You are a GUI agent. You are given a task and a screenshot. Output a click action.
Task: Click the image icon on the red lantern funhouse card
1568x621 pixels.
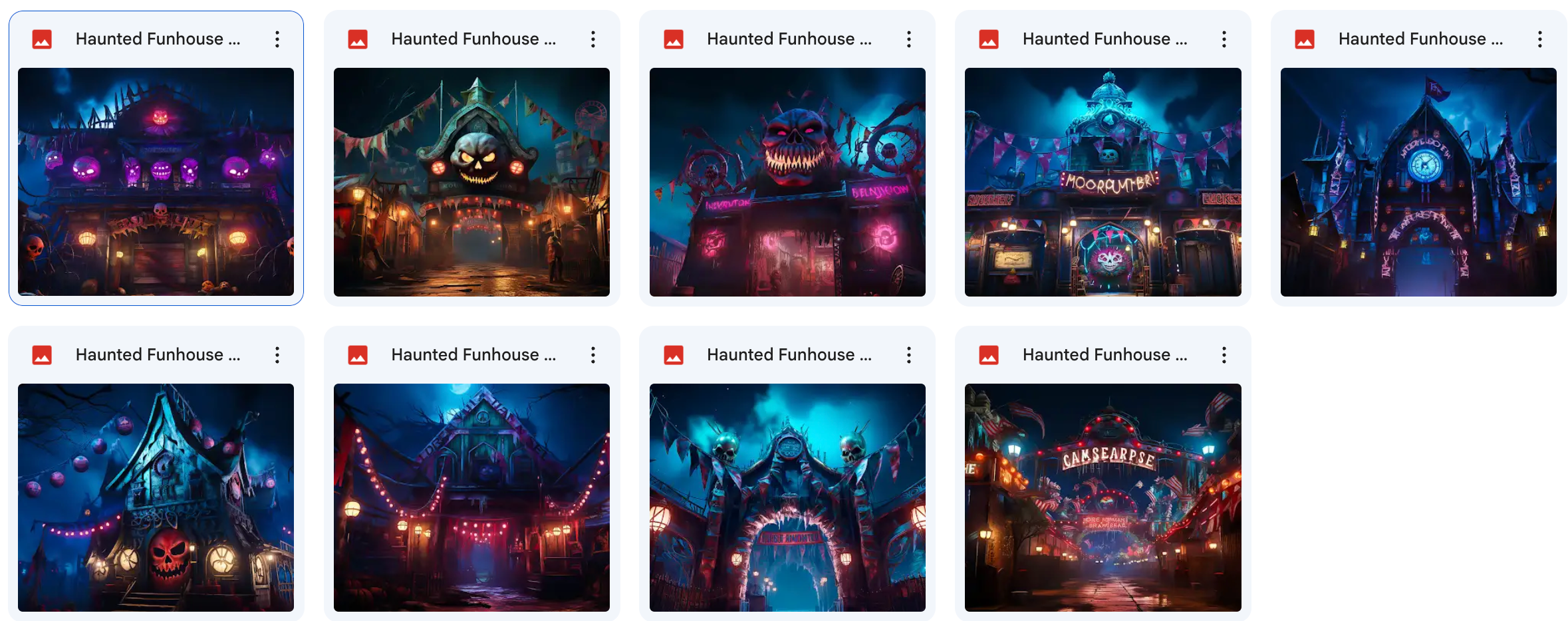(358, 354)
